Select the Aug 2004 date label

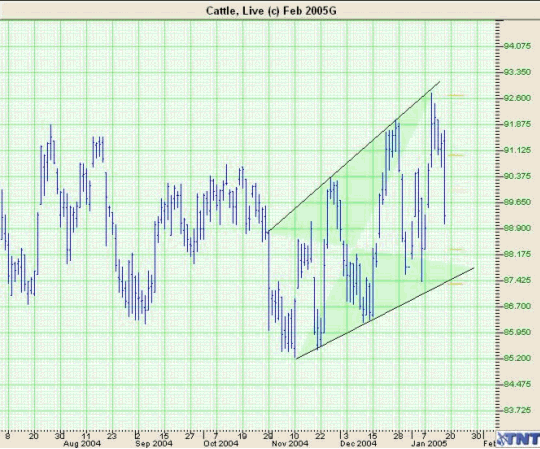pyautogui.click(x=82, y=443)
